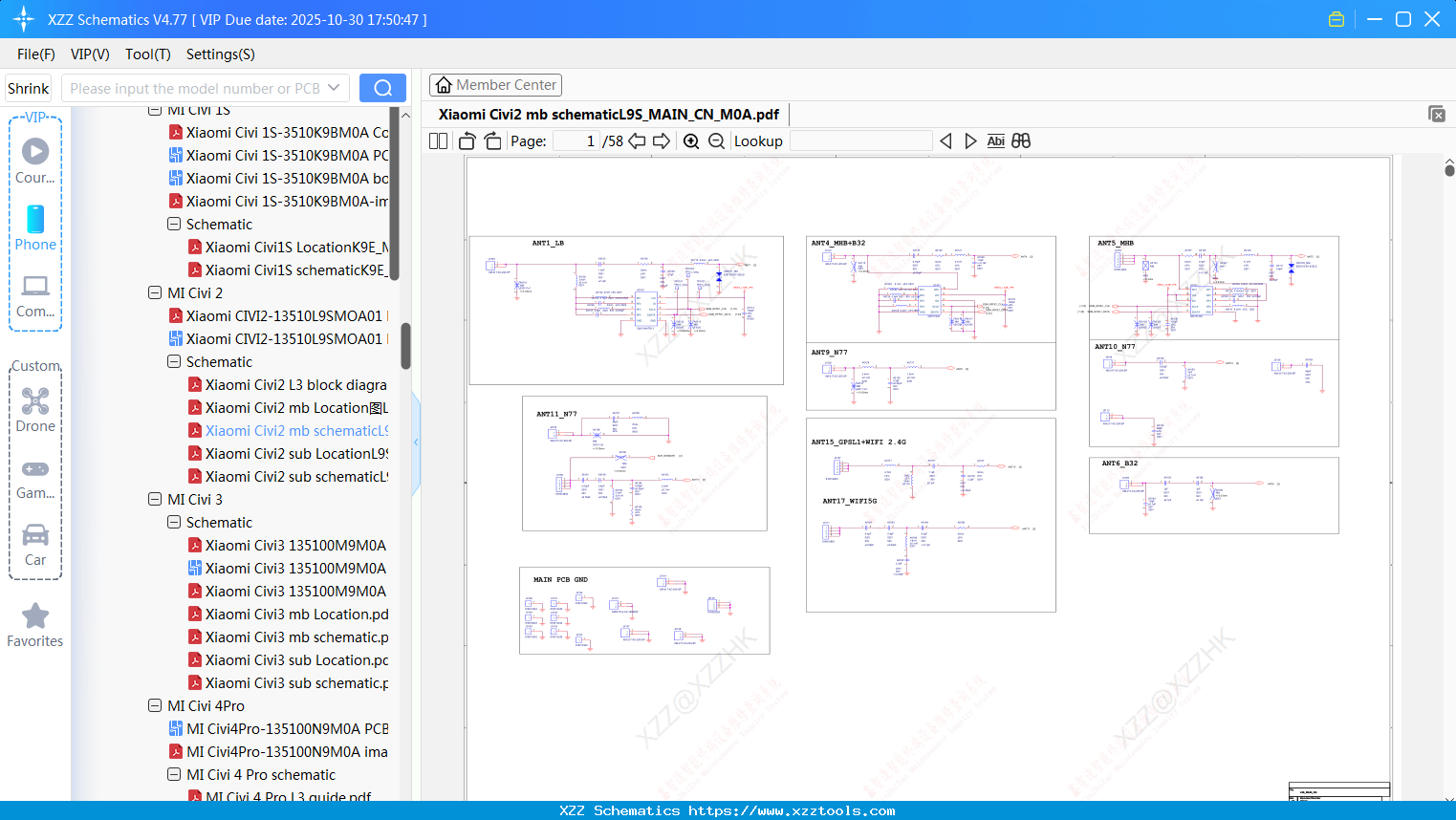Collapse the side panel with splitter handle
The image size is (1456, 820).
(416, 442)
